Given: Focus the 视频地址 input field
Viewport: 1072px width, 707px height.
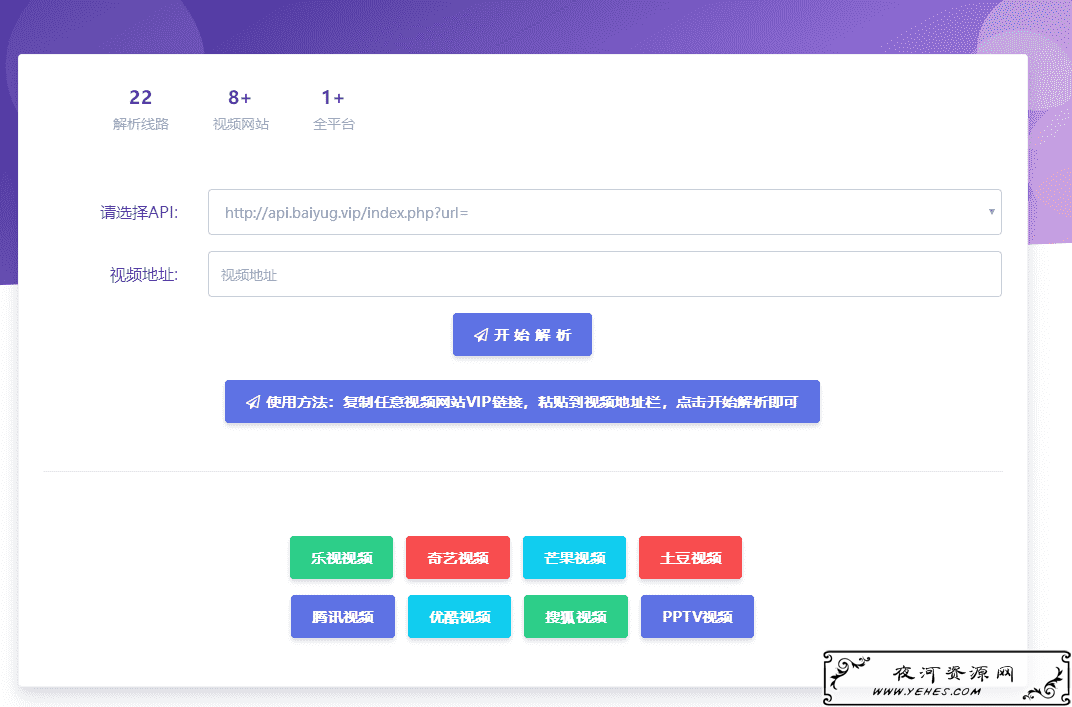Looking at the screenshot, I should [604, 274].
